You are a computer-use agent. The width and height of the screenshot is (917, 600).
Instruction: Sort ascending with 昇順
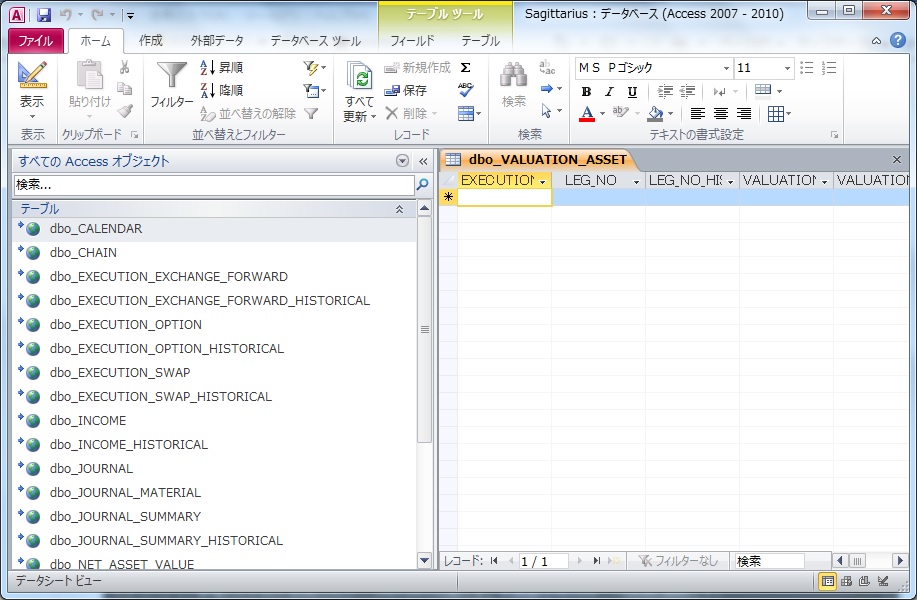(222, 68)
